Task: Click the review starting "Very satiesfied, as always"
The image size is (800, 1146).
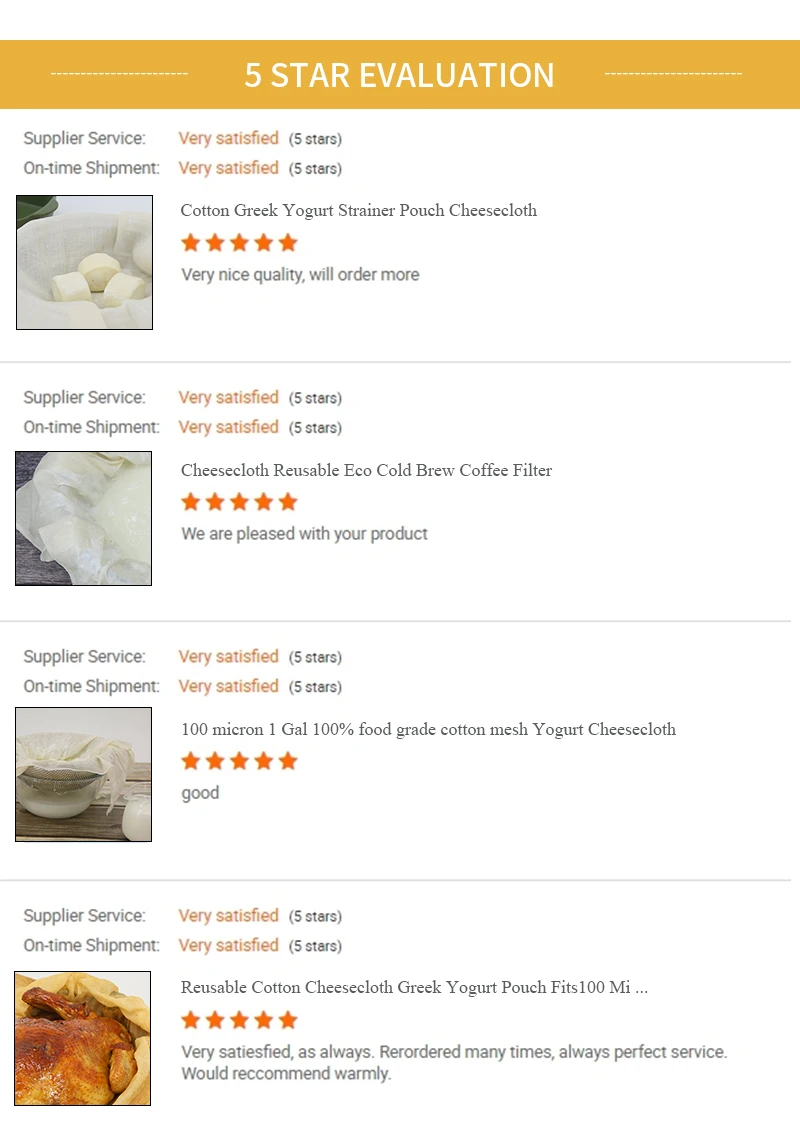Action: 454,1062
